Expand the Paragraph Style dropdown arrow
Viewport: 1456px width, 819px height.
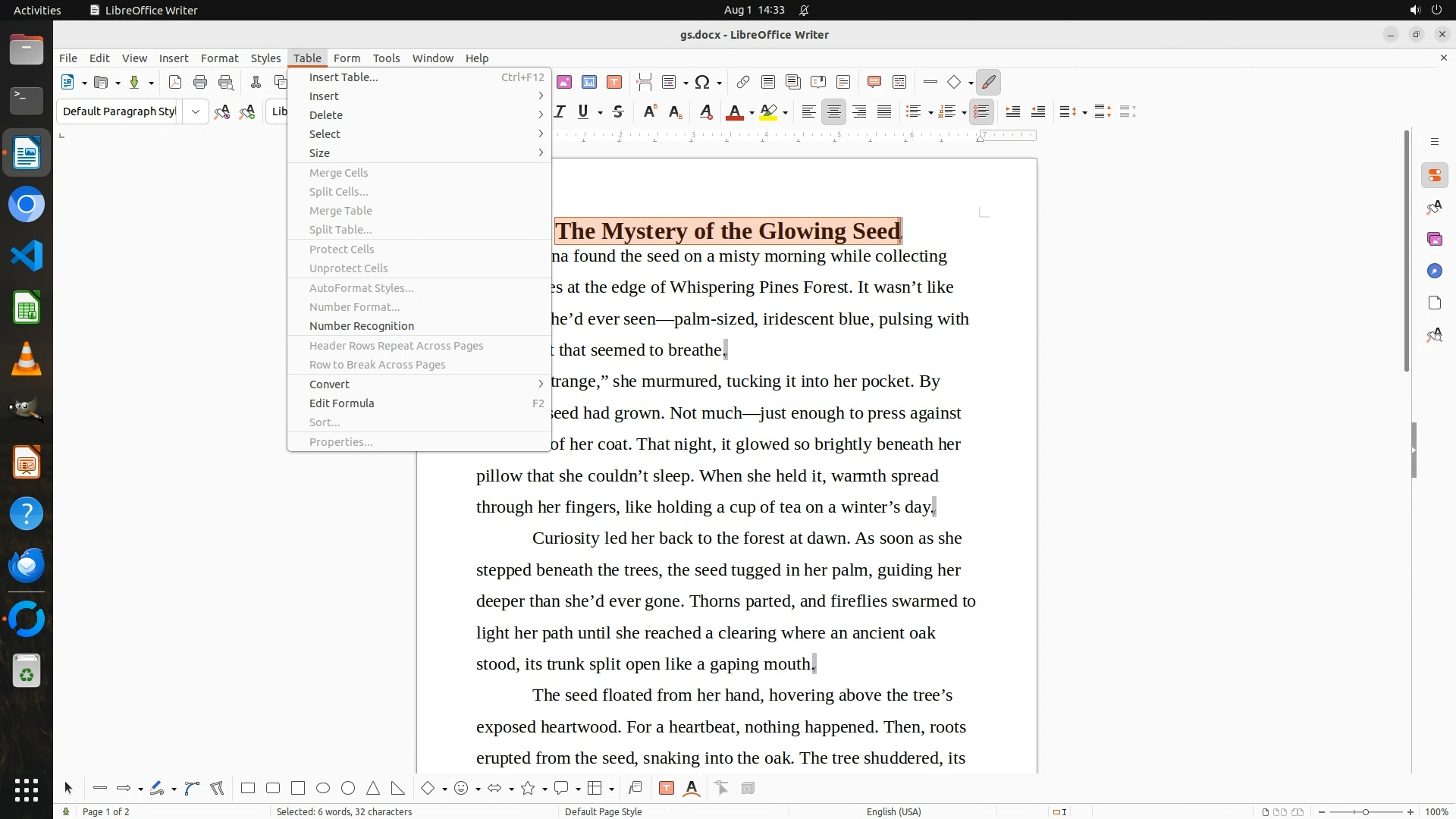pyautogui.click(x=196, y=111)
